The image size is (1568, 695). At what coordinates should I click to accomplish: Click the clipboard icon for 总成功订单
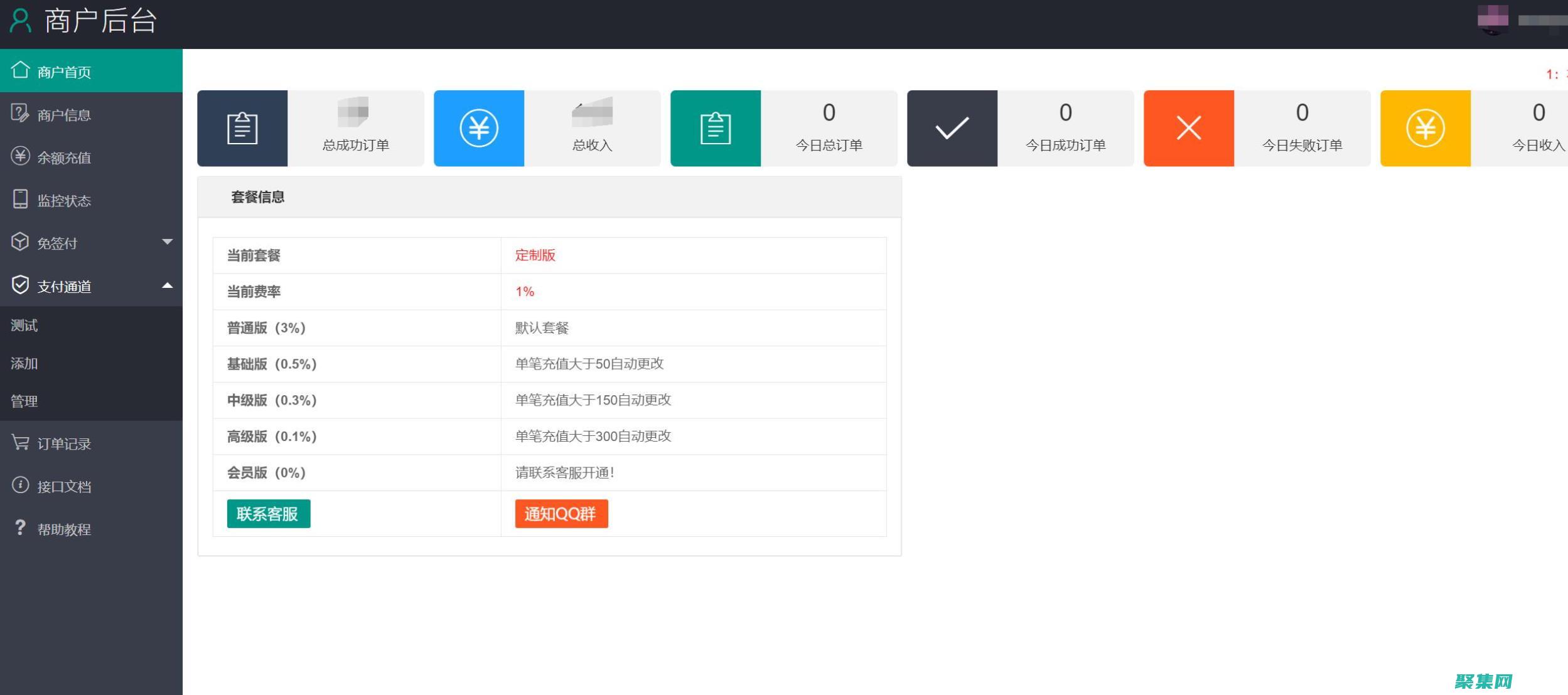(242, 128)
